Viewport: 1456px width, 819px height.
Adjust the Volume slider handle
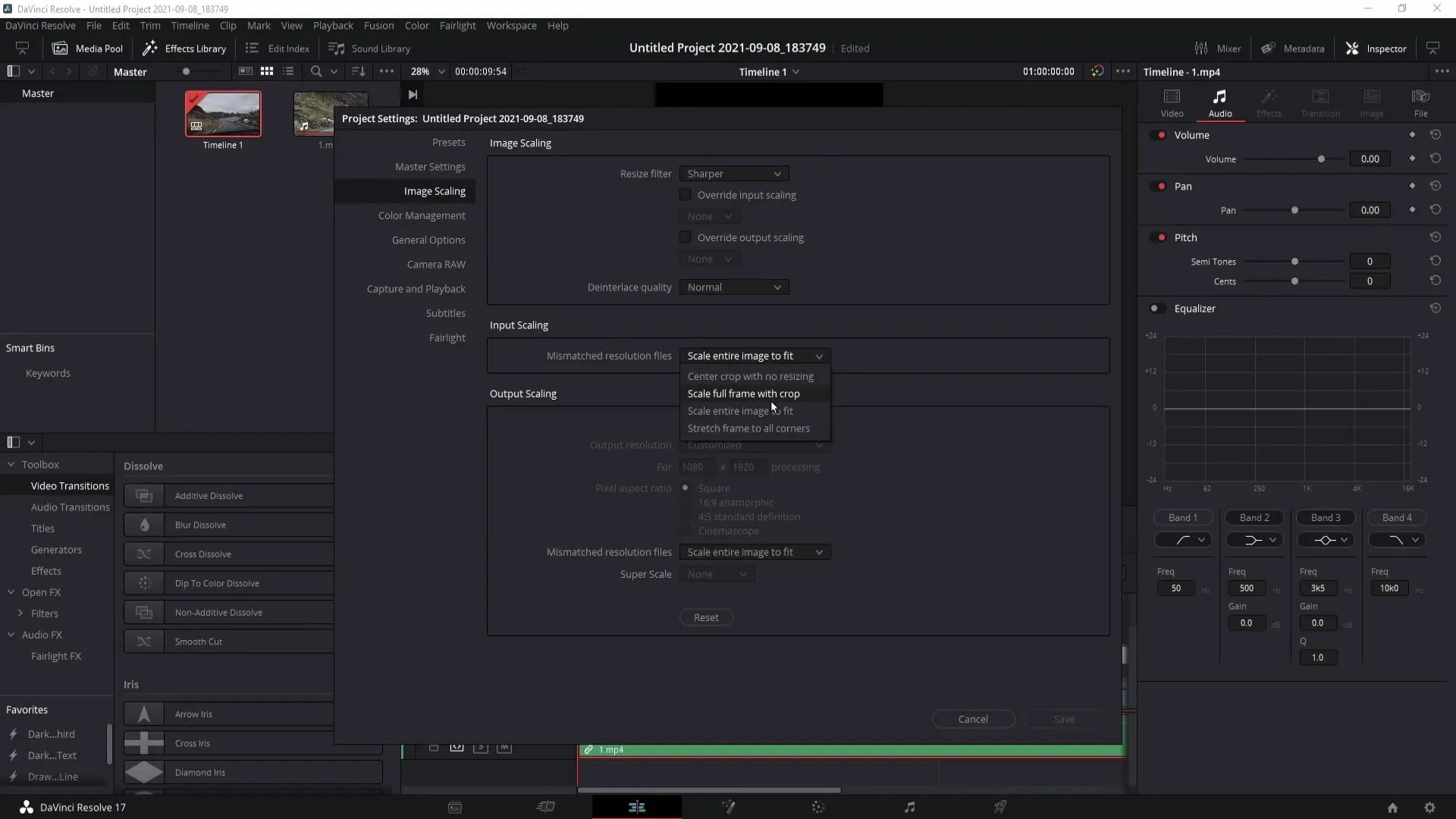(x=1321, y=158)
